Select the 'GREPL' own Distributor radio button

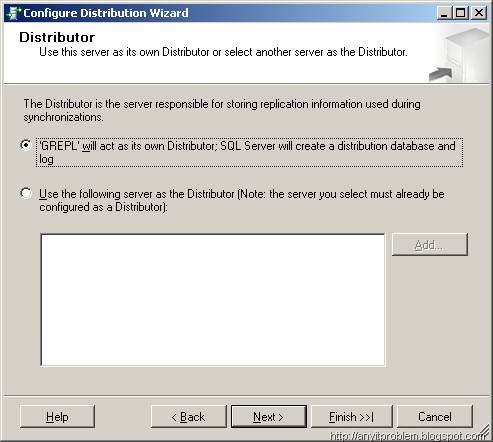tap(26, 145)
